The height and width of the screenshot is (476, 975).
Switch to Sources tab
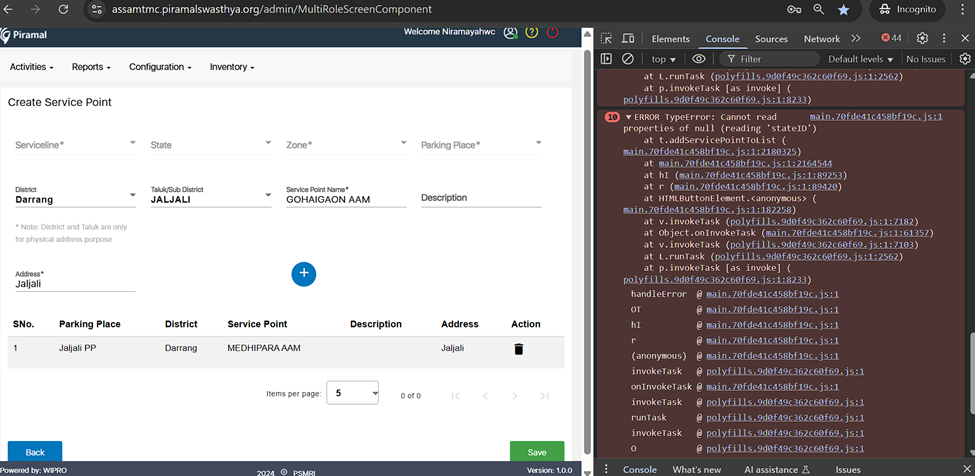[772, 39]
